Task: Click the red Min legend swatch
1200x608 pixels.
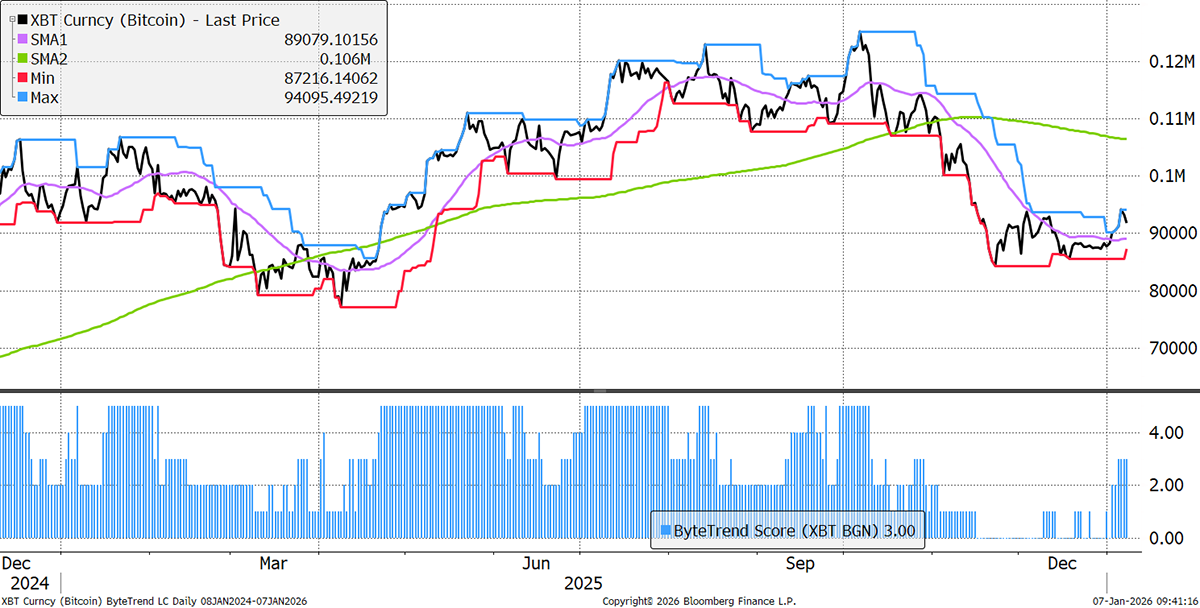Action: click(x=23, y=77)
